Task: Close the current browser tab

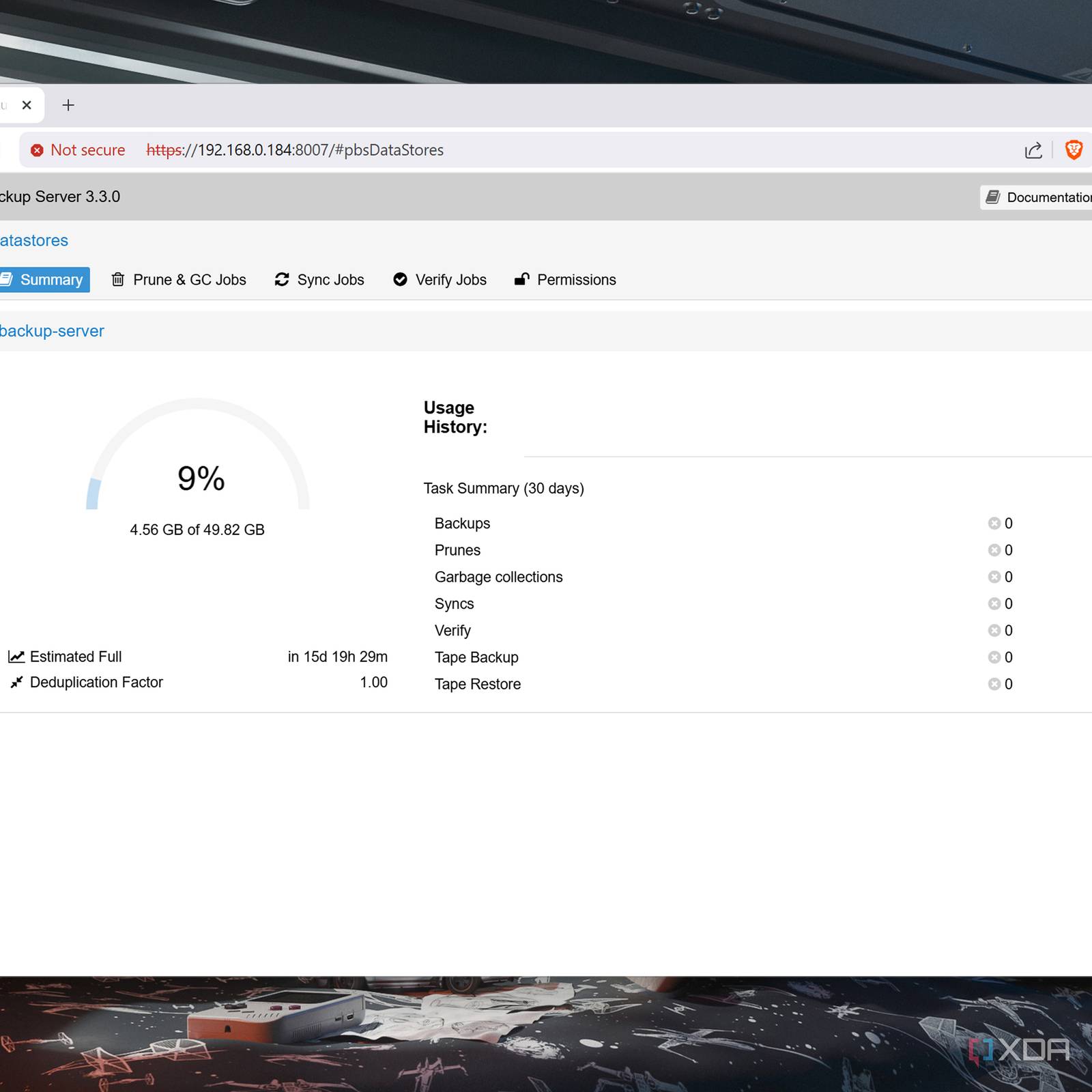Action: click(27, 105)
